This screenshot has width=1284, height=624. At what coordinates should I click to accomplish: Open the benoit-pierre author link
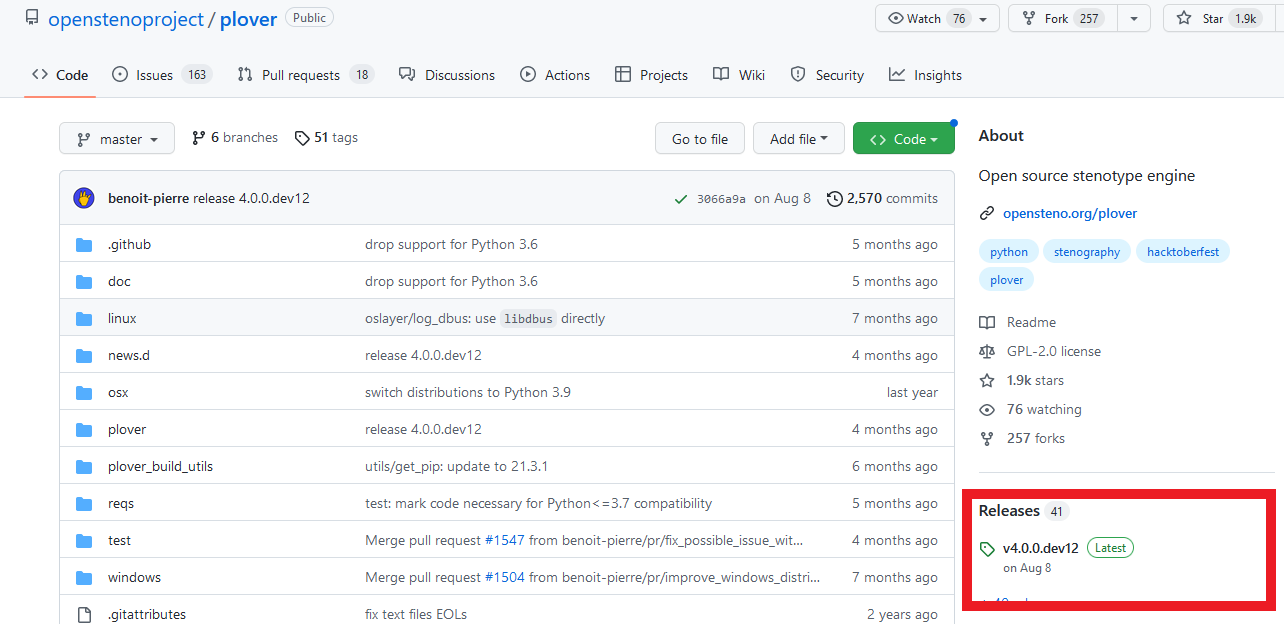[x=148, y=198]
